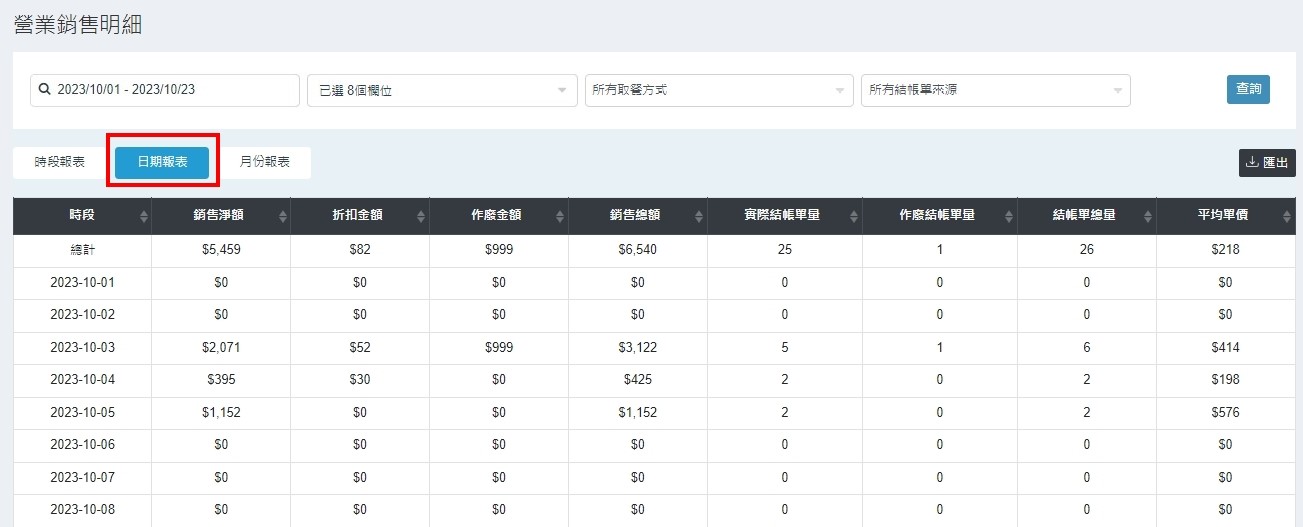
Task: Click sort arrows beside 作廢金額 header
Action: [560, 216]
